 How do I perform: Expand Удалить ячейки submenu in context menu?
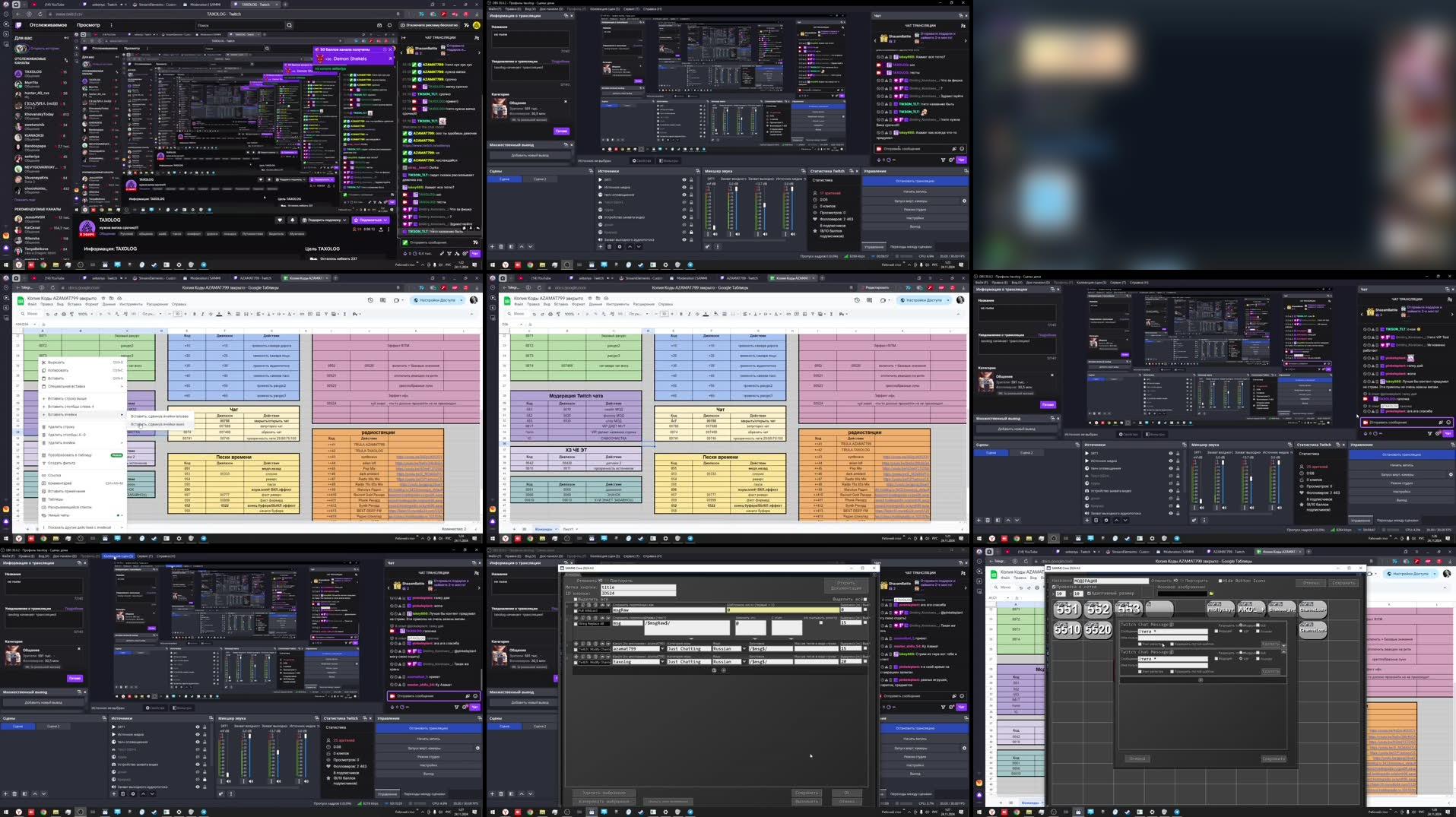[x=82, y=442]
